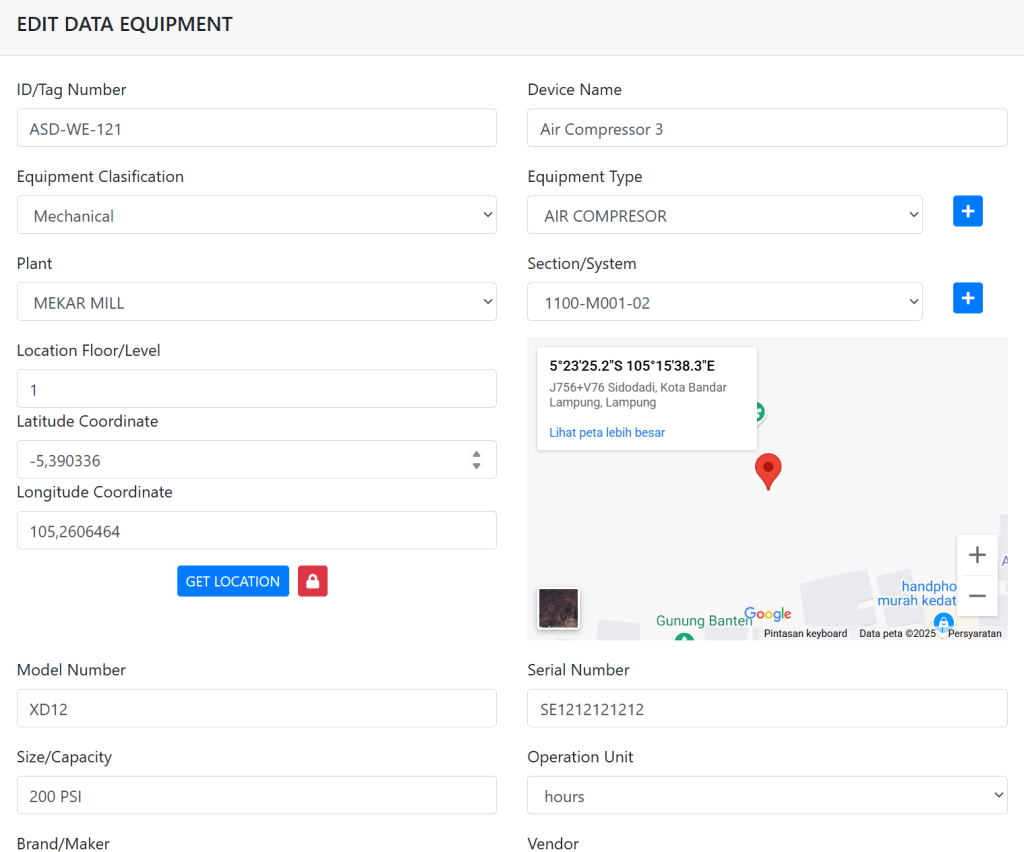The image size is (1024, 852).
Task: Zoom out on the map
Action: (x=977, y=596)
